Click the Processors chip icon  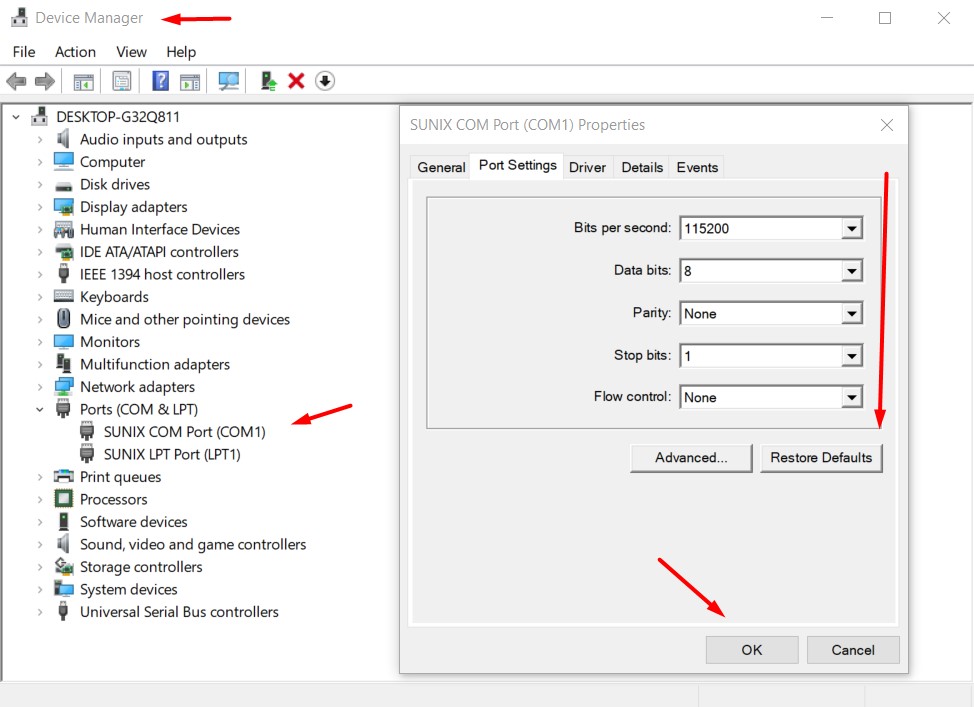pyautogui.click(x=63, y=499)
